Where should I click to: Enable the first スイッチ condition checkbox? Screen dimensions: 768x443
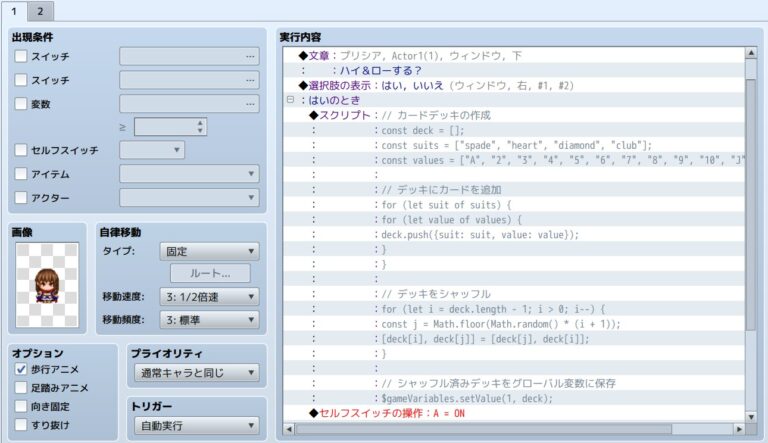coord(21,56)
